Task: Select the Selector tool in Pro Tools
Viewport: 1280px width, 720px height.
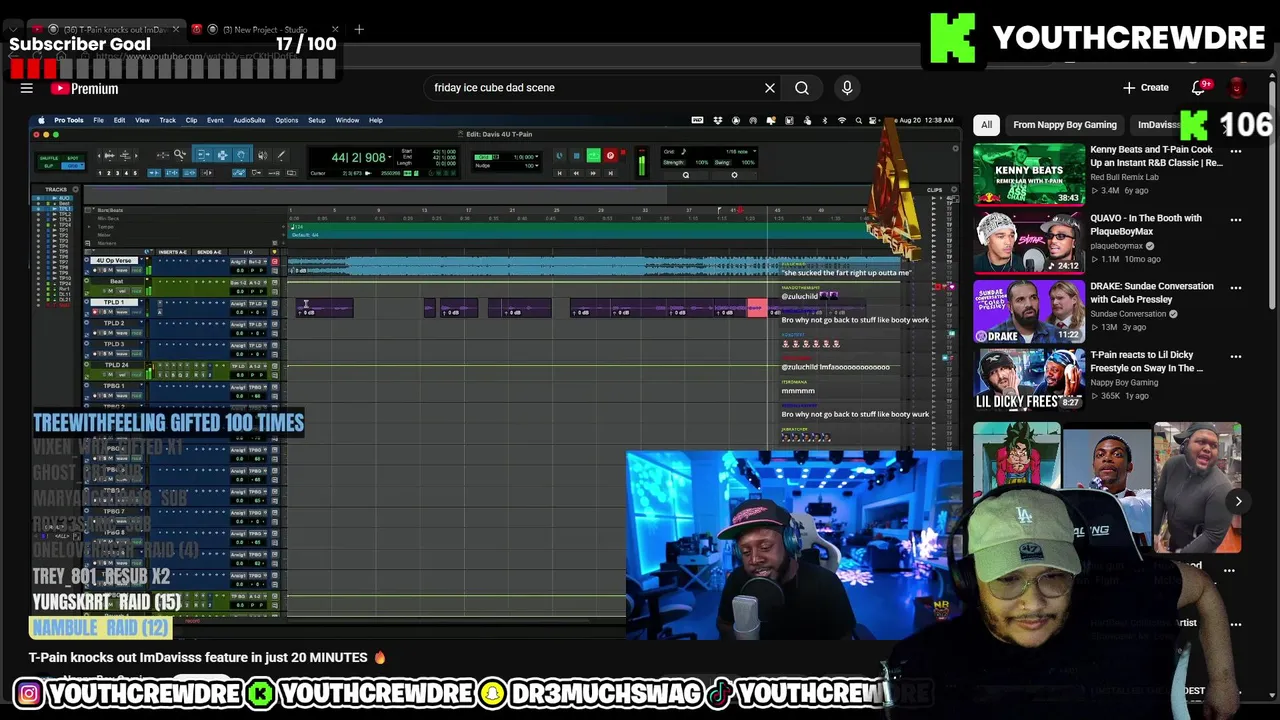Action: point(222,155)
